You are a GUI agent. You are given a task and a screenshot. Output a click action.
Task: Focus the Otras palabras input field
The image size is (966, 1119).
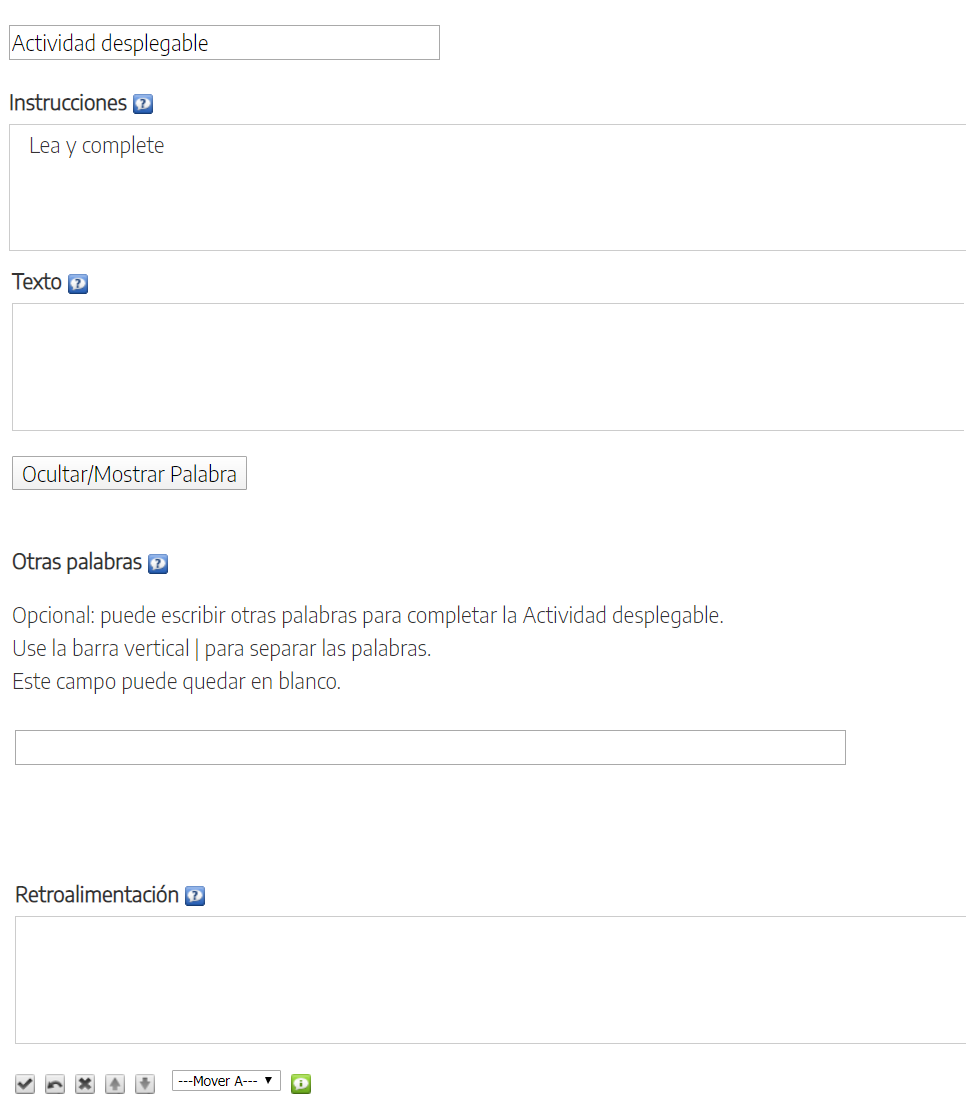pyautogui.click(x=430, y=748)
